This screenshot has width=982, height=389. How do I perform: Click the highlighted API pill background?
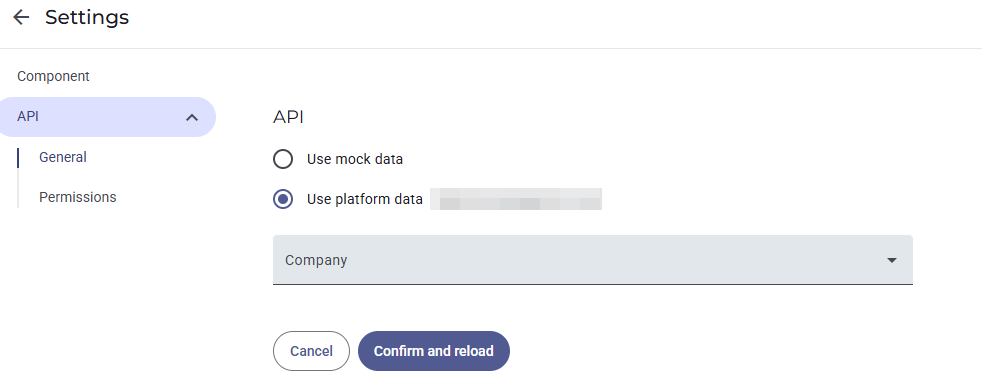(108, 117)
